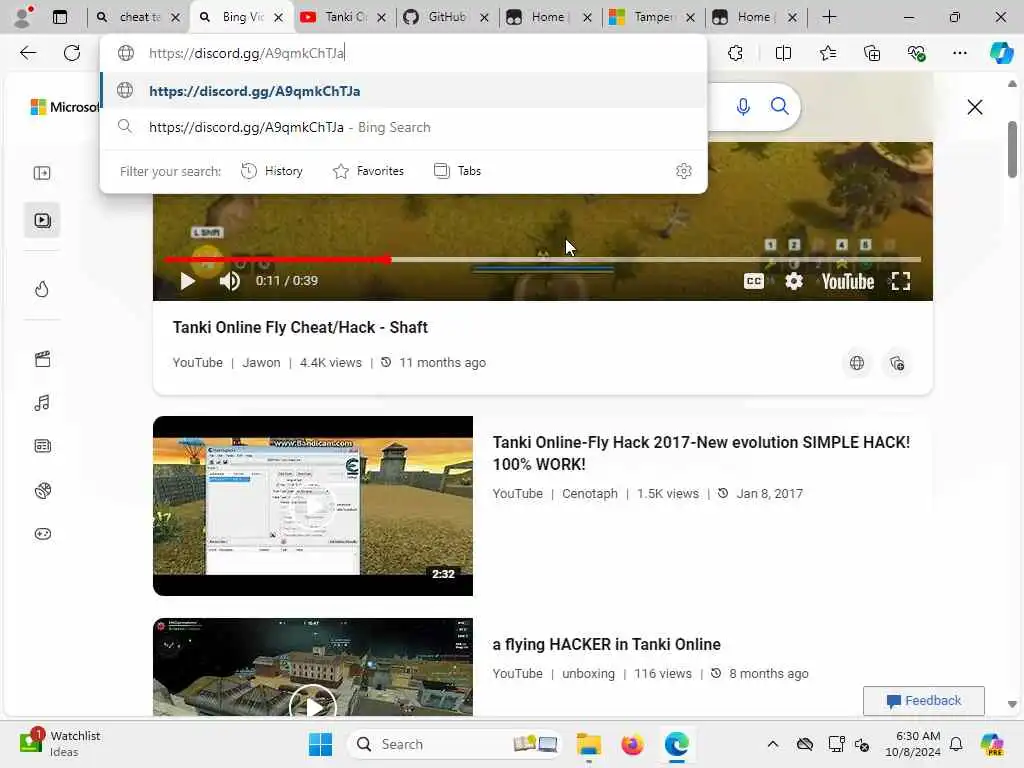Select the sports ball sidebar icon
The width and height of the screenshot is (1024, 768).
(42, 490)
